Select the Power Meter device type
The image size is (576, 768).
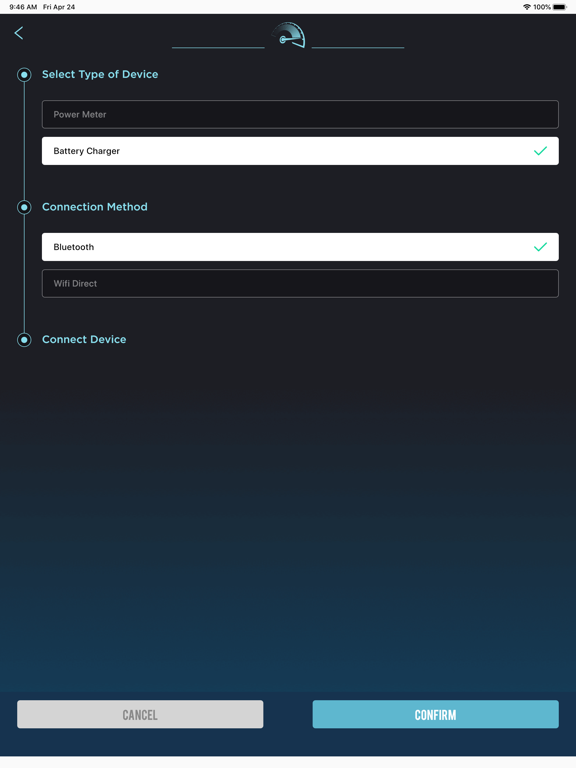[x=300, y=114]
